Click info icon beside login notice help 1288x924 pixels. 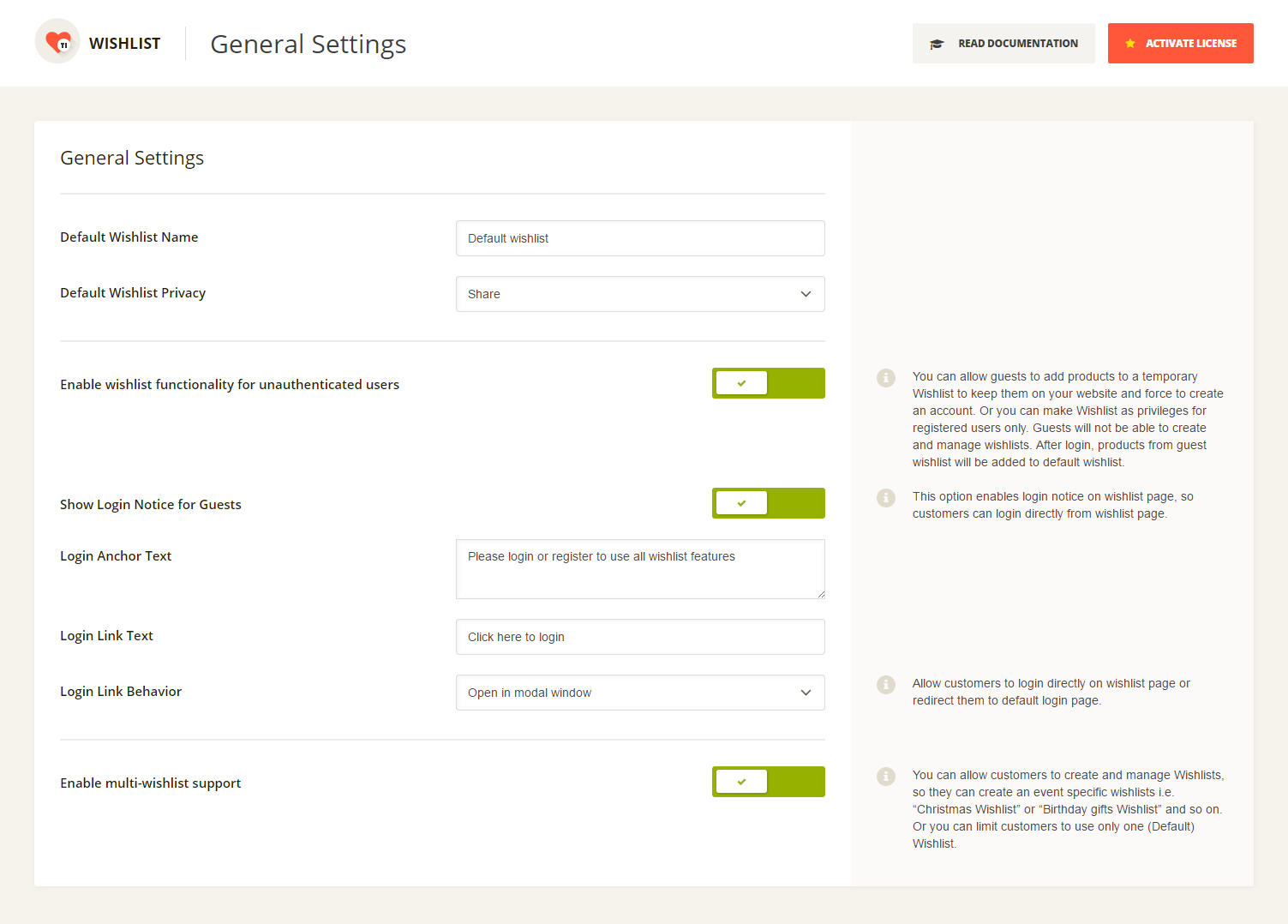pyautogui.click(x=886, y=498)
